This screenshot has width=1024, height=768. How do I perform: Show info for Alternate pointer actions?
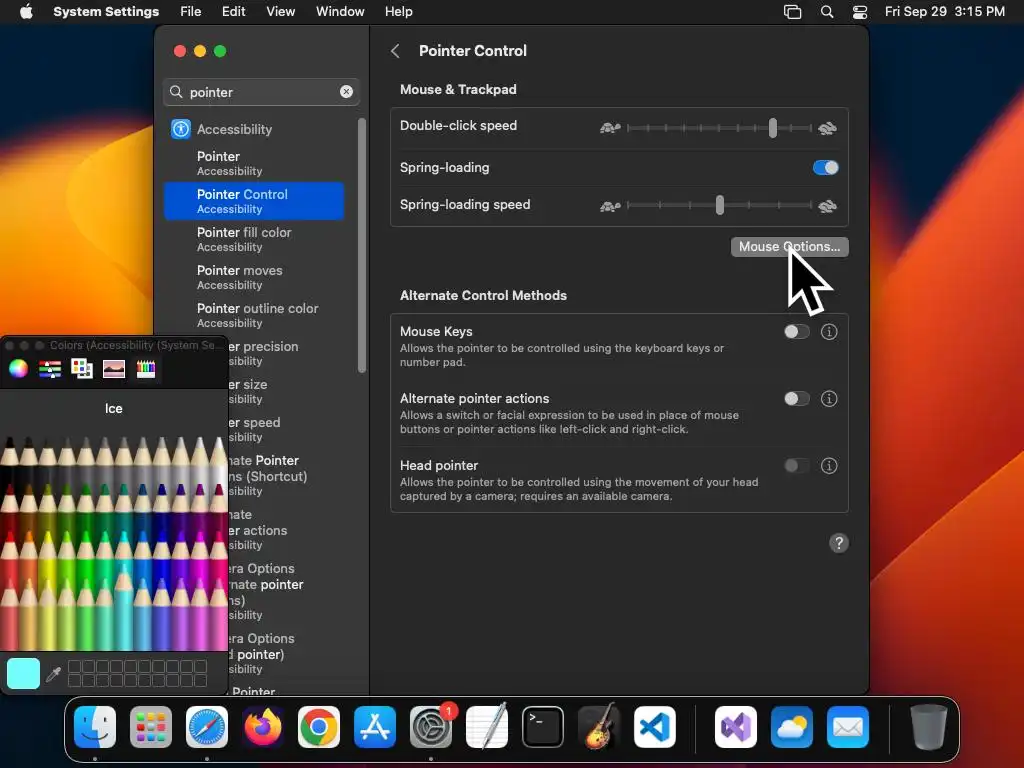(829, 398)
